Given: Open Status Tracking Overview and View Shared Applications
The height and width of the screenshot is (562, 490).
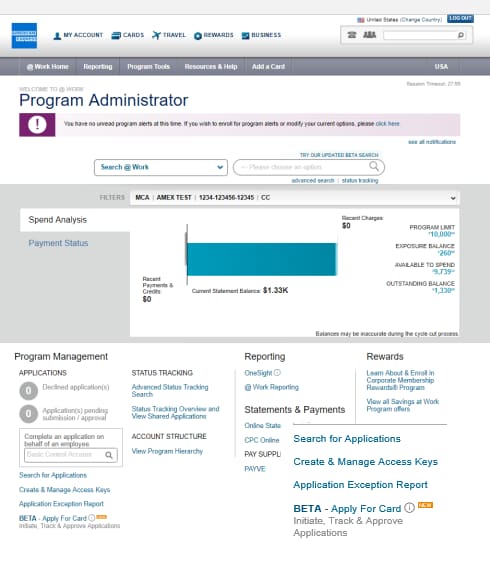Looking at the screenshot, I should 175,413.
